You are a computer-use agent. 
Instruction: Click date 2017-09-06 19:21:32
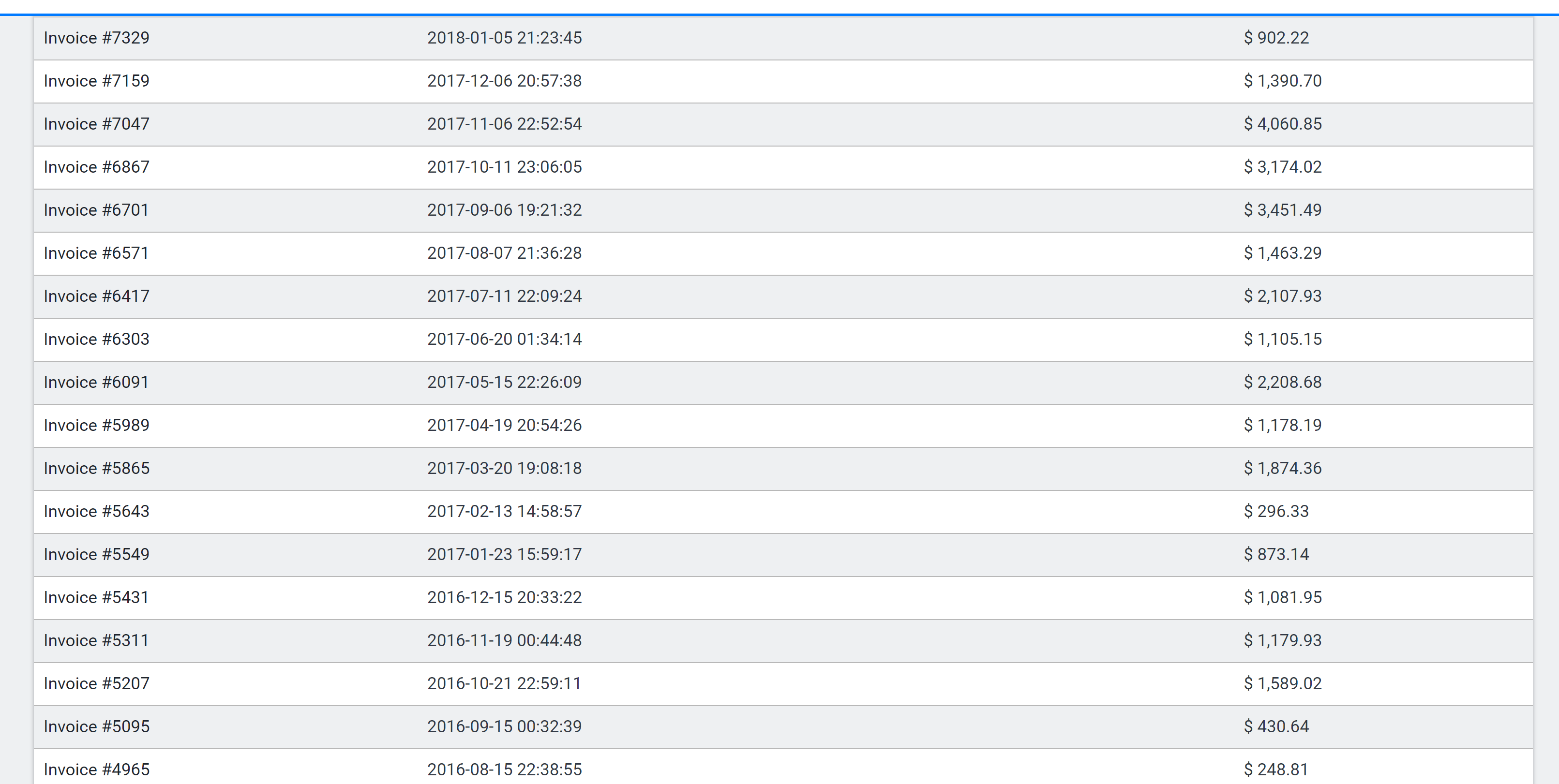[x=504, y=210]
